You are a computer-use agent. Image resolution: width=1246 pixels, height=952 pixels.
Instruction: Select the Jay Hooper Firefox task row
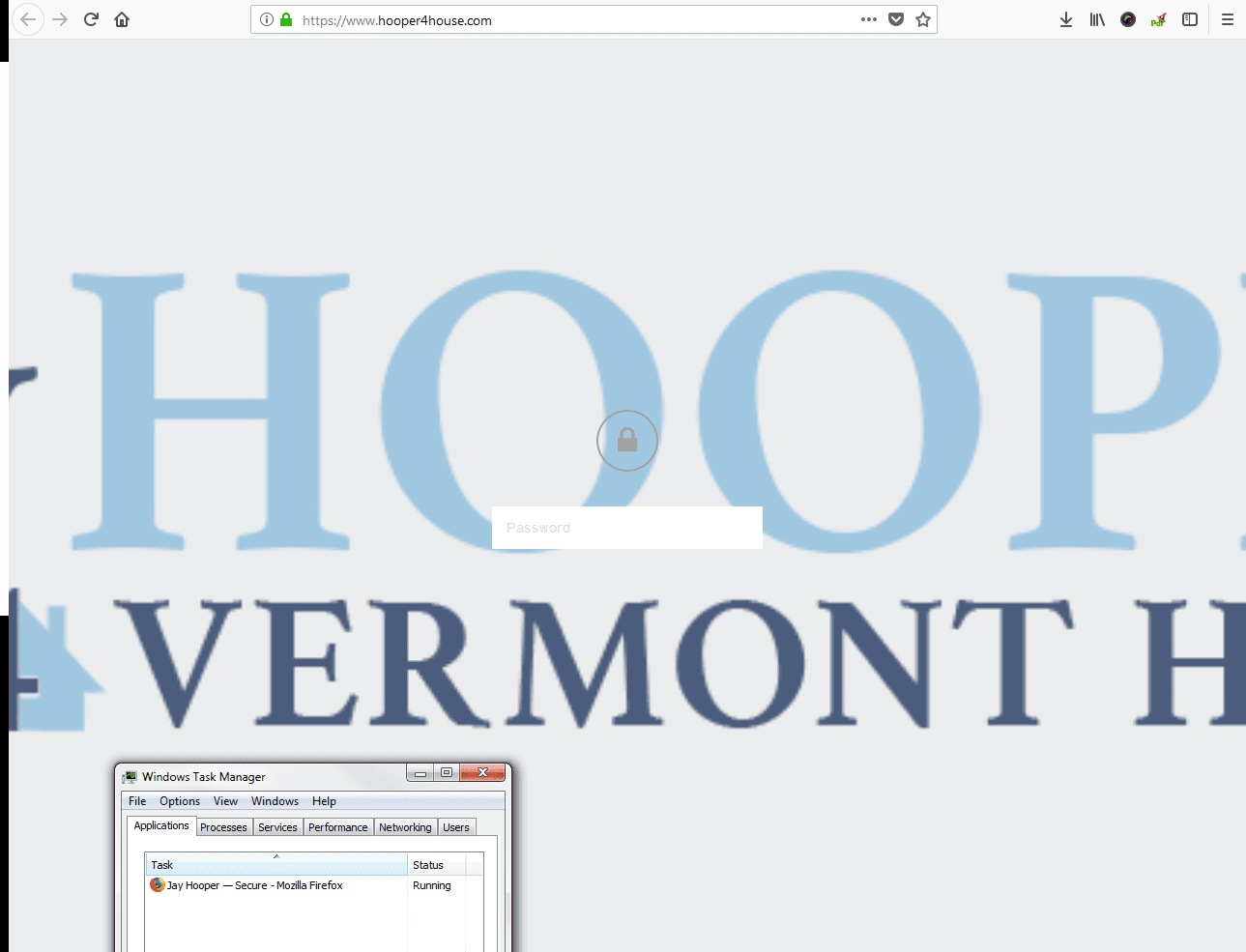[x=255, y=885]
